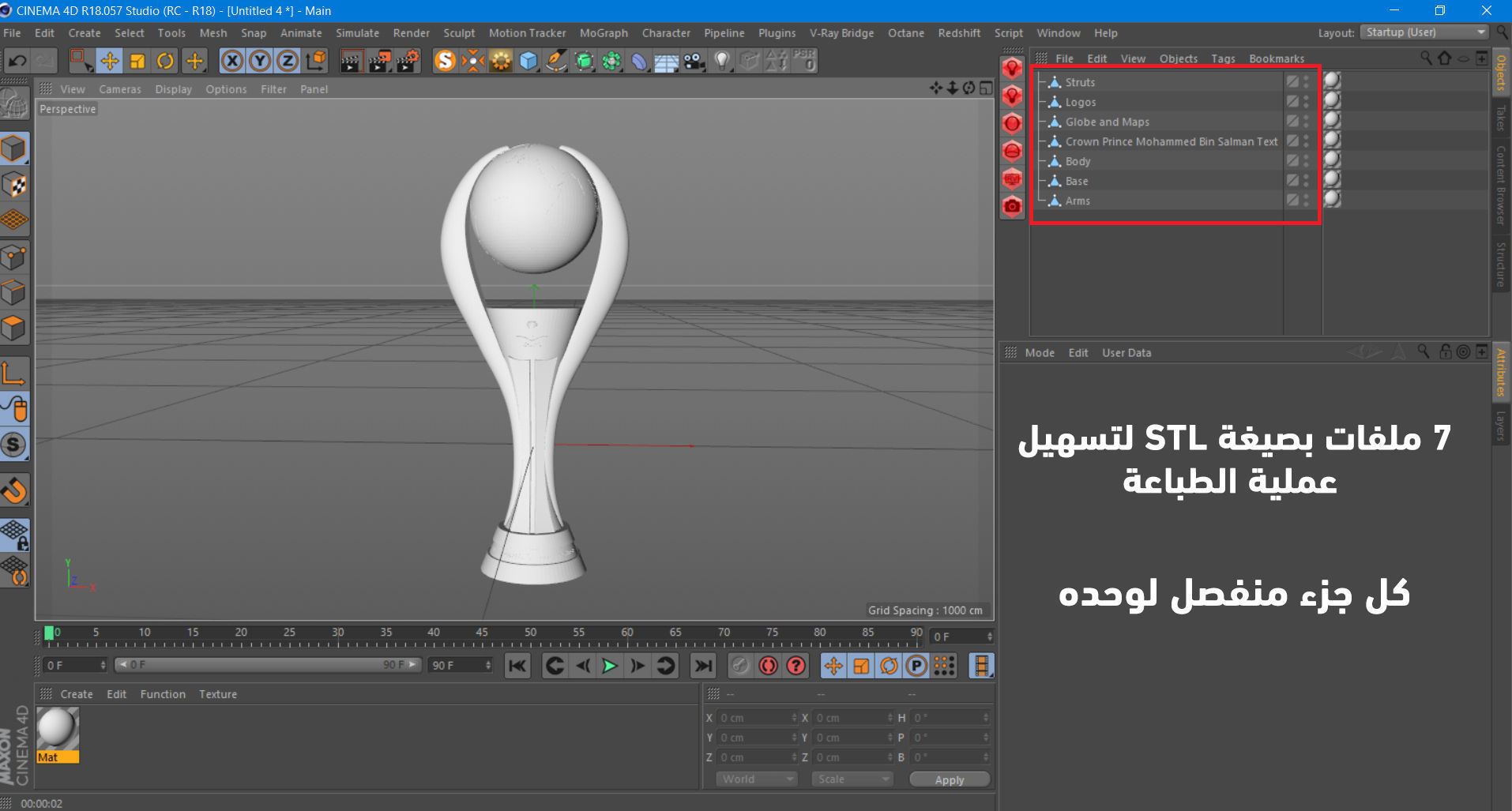Toggle visibility dots for Body
The image size is (1512, 811).
coord(1306,161)
